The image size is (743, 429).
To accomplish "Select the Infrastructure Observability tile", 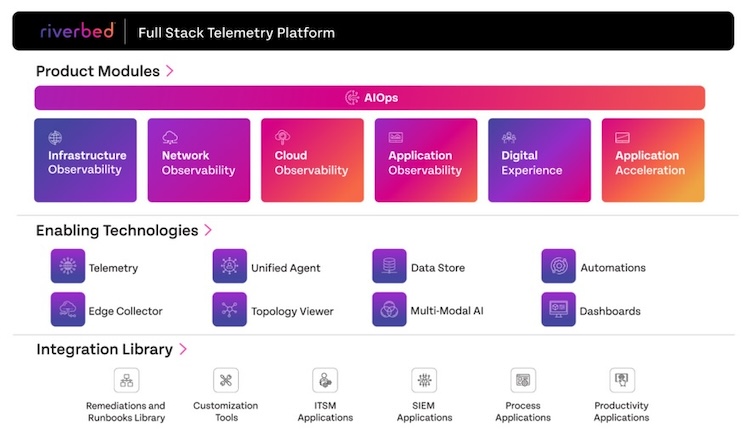I will [85, 160].
